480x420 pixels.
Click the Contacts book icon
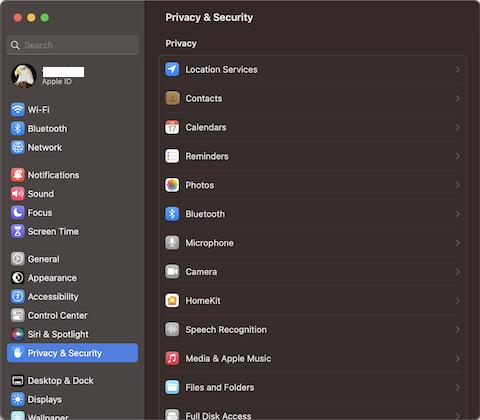pos(172,98)
